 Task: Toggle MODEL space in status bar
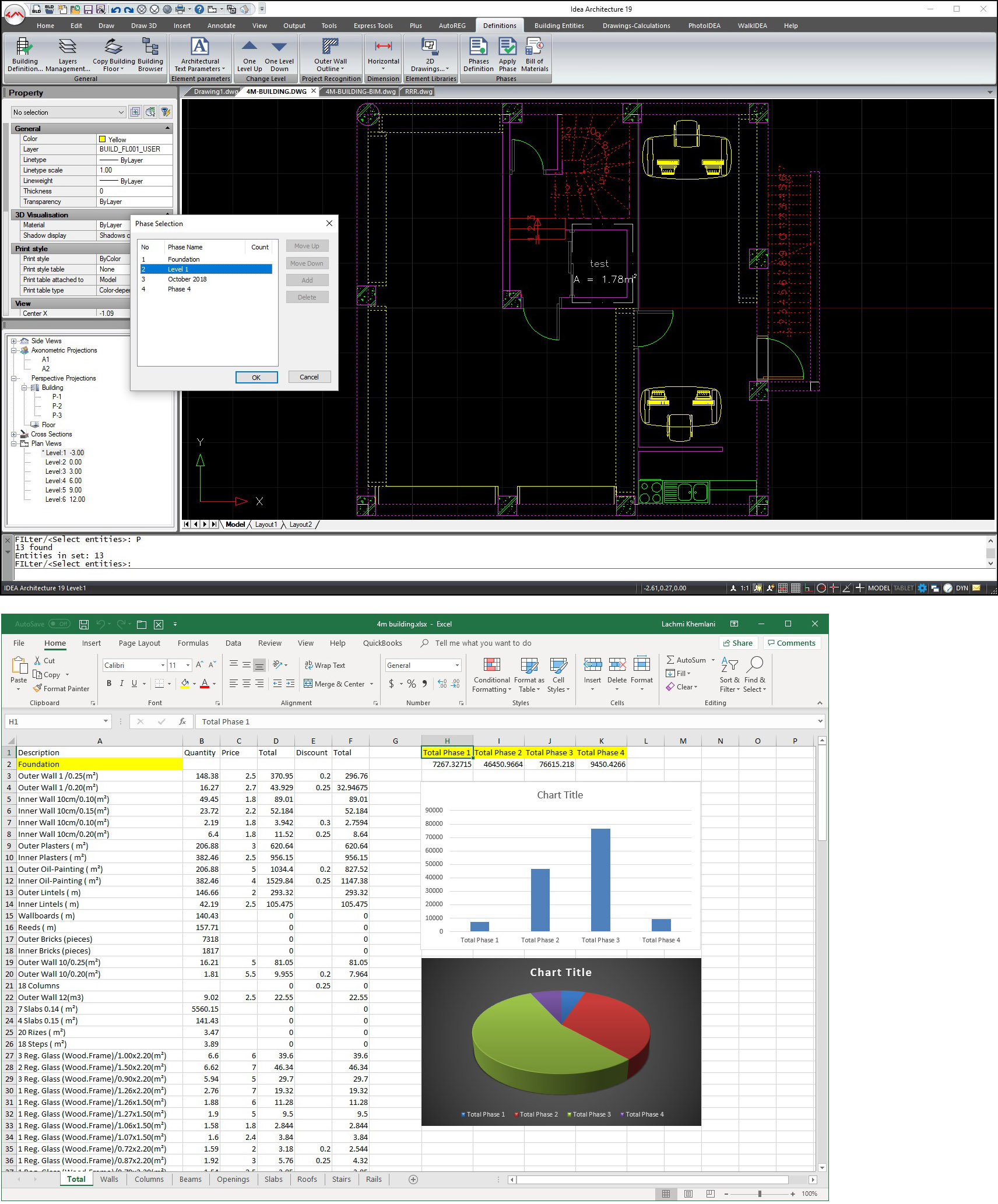[x=879, y=588]
